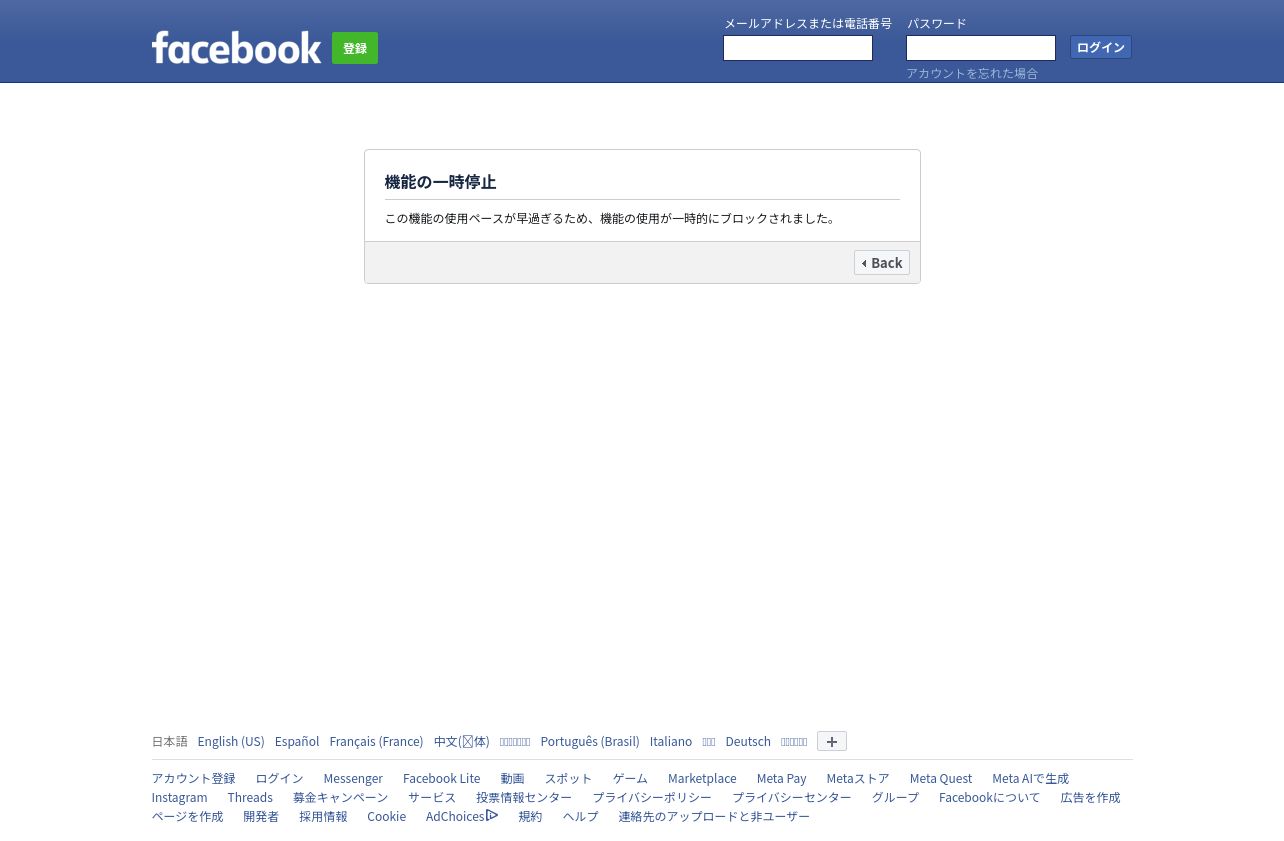
Task: Visit the Instagram footer link
Action: [180, 797]
